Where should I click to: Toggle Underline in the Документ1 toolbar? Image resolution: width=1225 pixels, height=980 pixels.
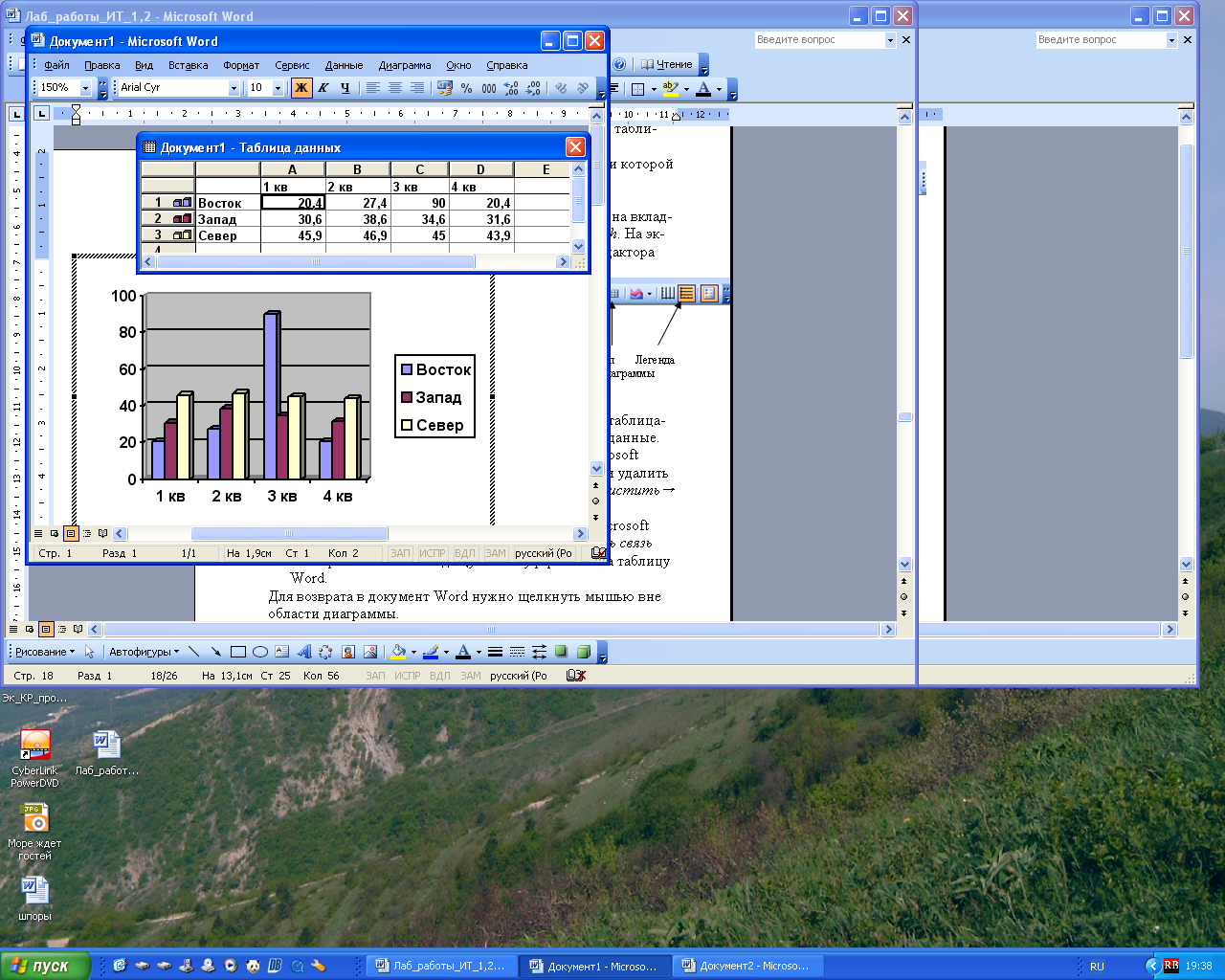pyautogui.click(x=345, y=88)
